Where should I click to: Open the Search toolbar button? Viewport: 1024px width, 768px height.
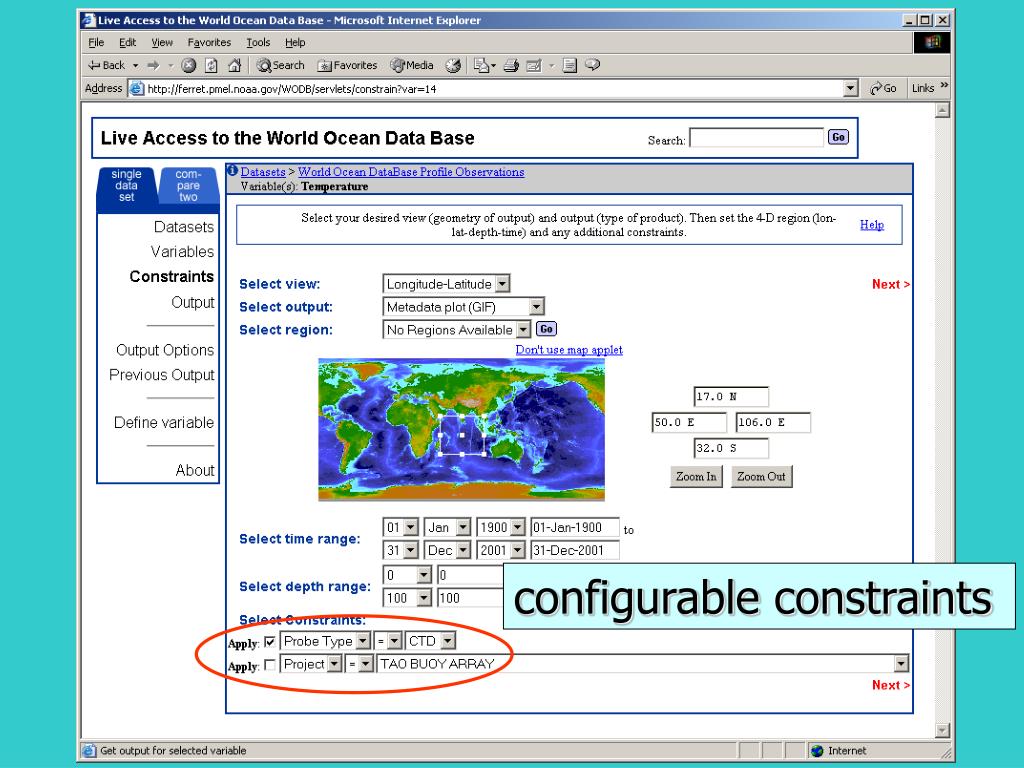click(280, 65)
